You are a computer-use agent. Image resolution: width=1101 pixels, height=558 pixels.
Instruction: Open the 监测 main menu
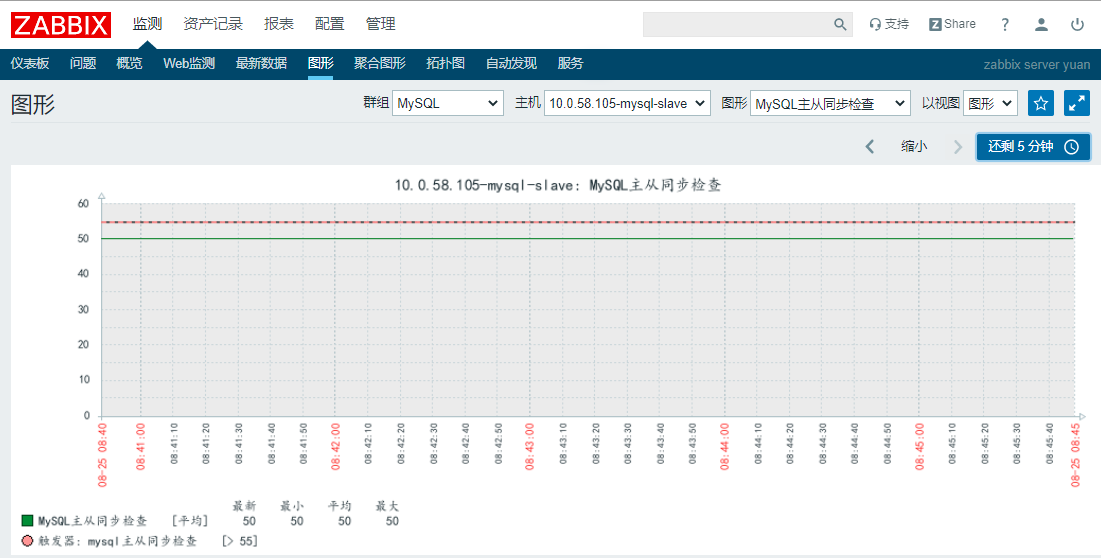click(147, 25)
